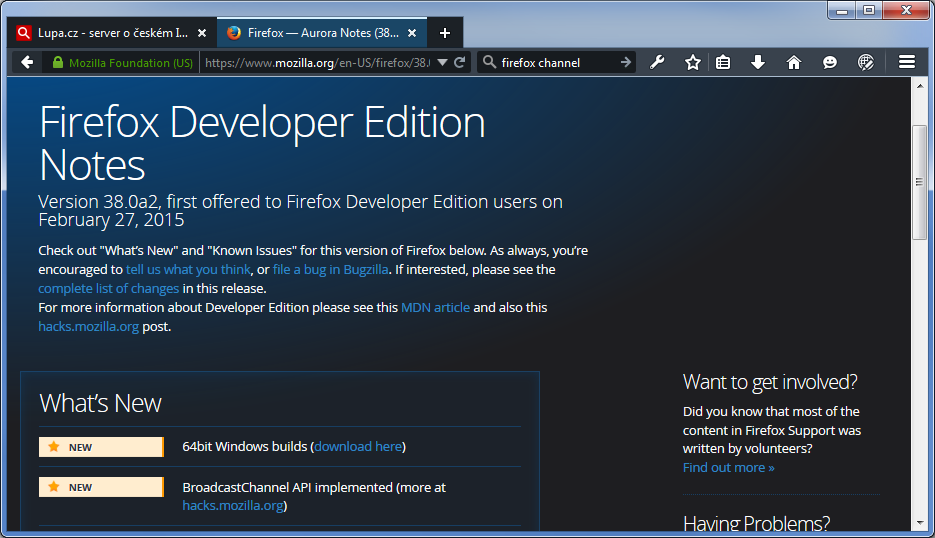The width and height of the screenshot is (935, 538).
Task: Click the Want to get involved? heading
Action: point(770,382)
